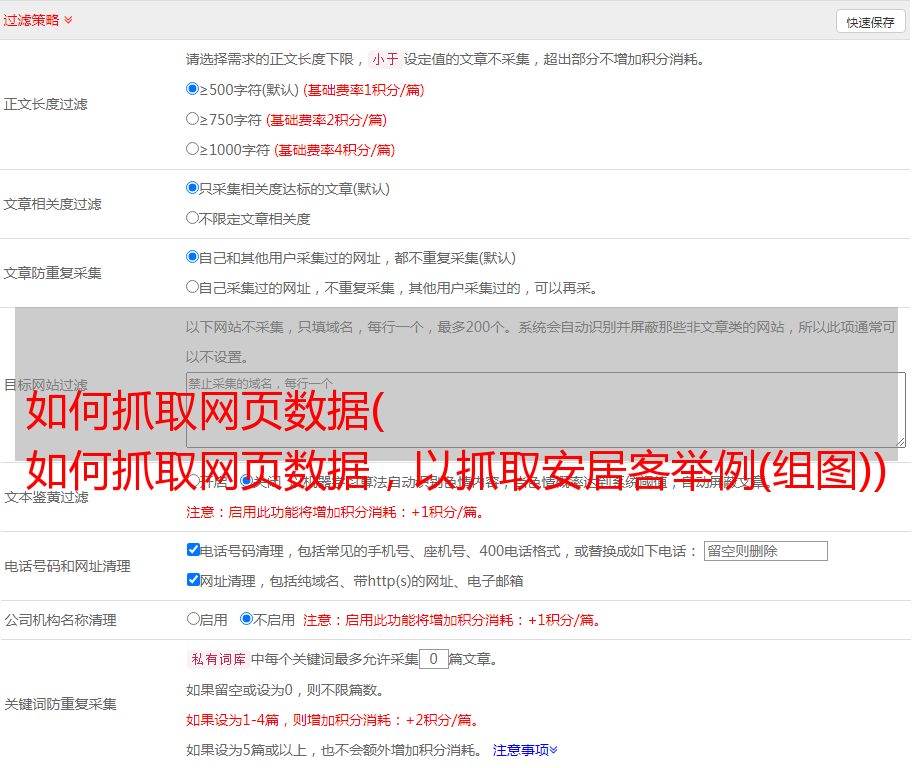The image size is (912, 768).
Task: Click the 快速保存 quick save button
Action: point(870,22)
